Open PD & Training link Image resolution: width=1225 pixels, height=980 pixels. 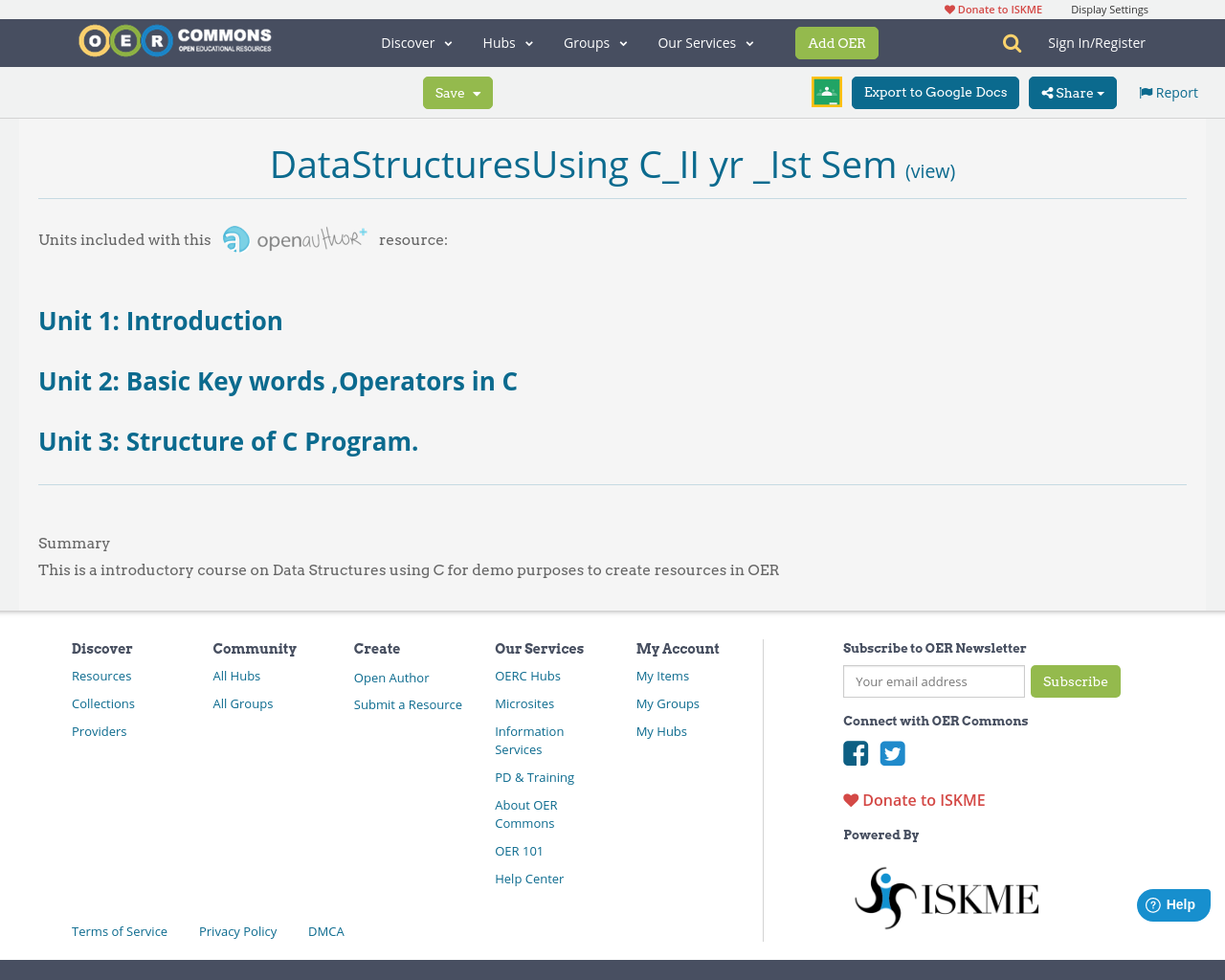(x=535, y=777)
